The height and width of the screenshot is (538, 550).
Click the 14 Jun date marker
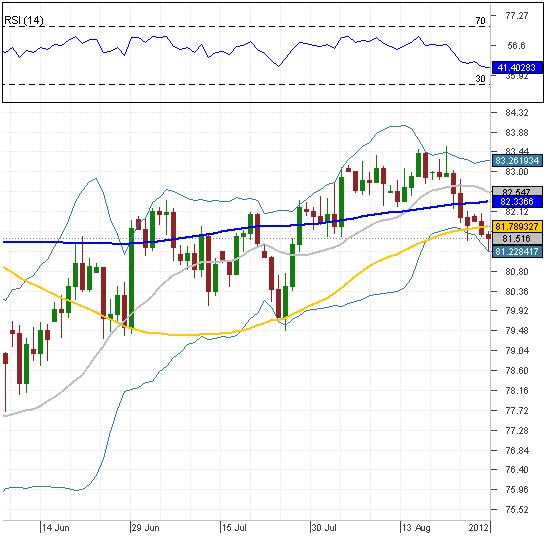(55, 527)
